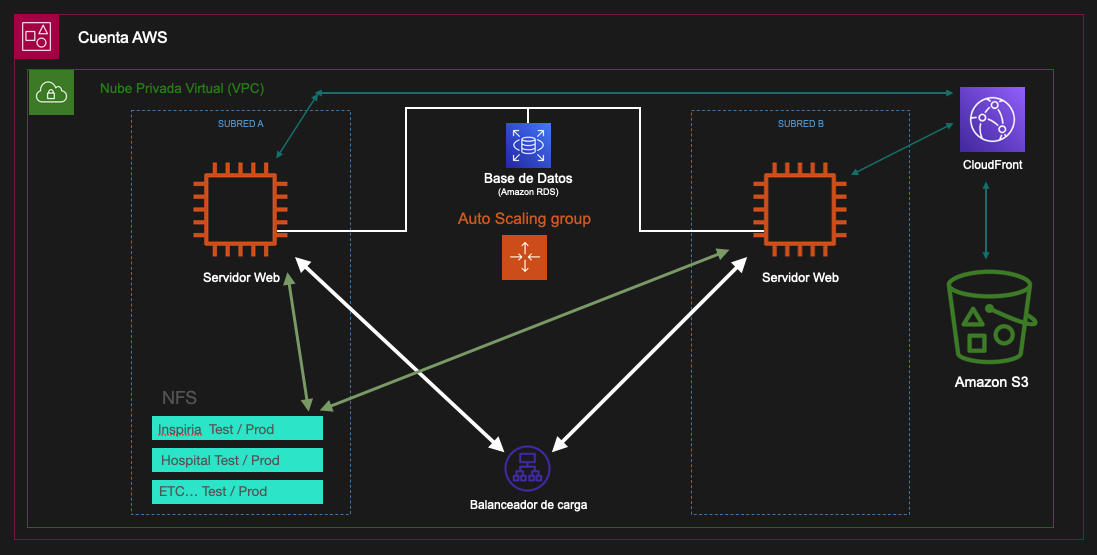Select the SUBRED A label
1097x555 pixels.
click(x=241, y=124)
